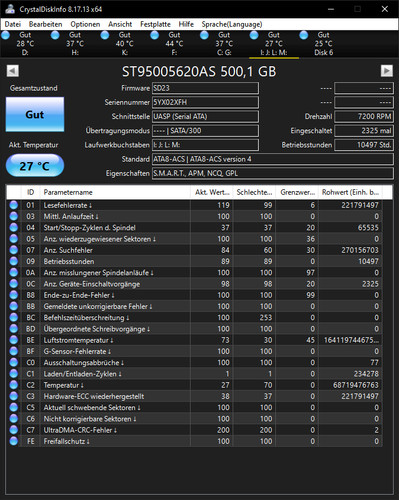Click status orb of Aktuell schwebende Sektoren row
The height and width of the screenshot is (500, 399).
(x=14, y=408)
